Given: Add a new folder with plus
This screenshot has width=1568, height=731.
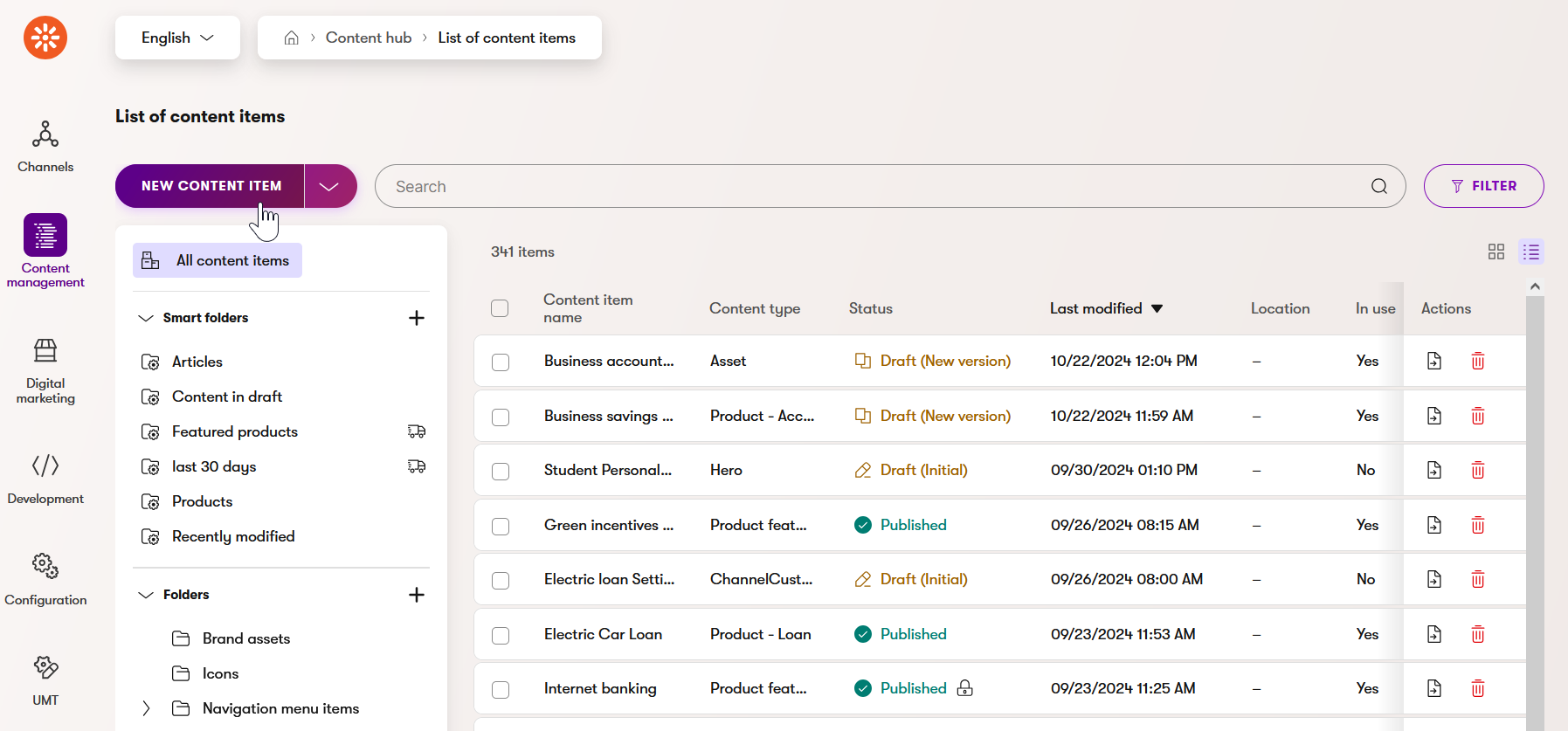Looking at the screenshot, I should coord(417,595).
